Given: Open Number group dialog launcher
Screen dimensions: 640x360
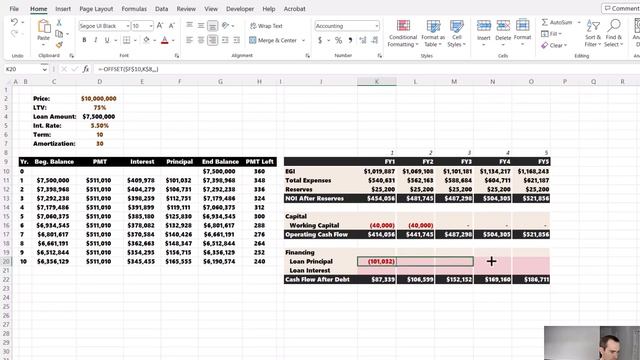Looking at the screenshot, I should point(380,56).
